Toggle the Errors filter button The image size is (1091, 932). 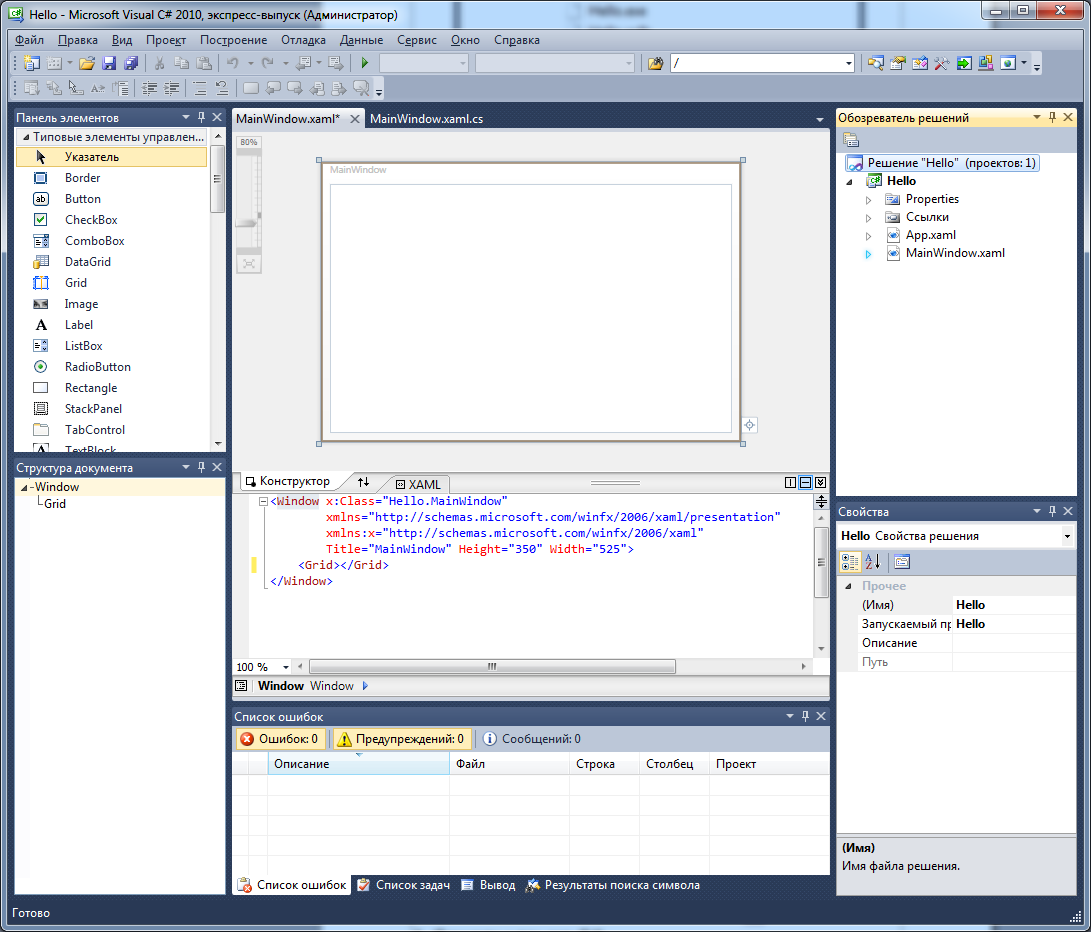point(280,739)
